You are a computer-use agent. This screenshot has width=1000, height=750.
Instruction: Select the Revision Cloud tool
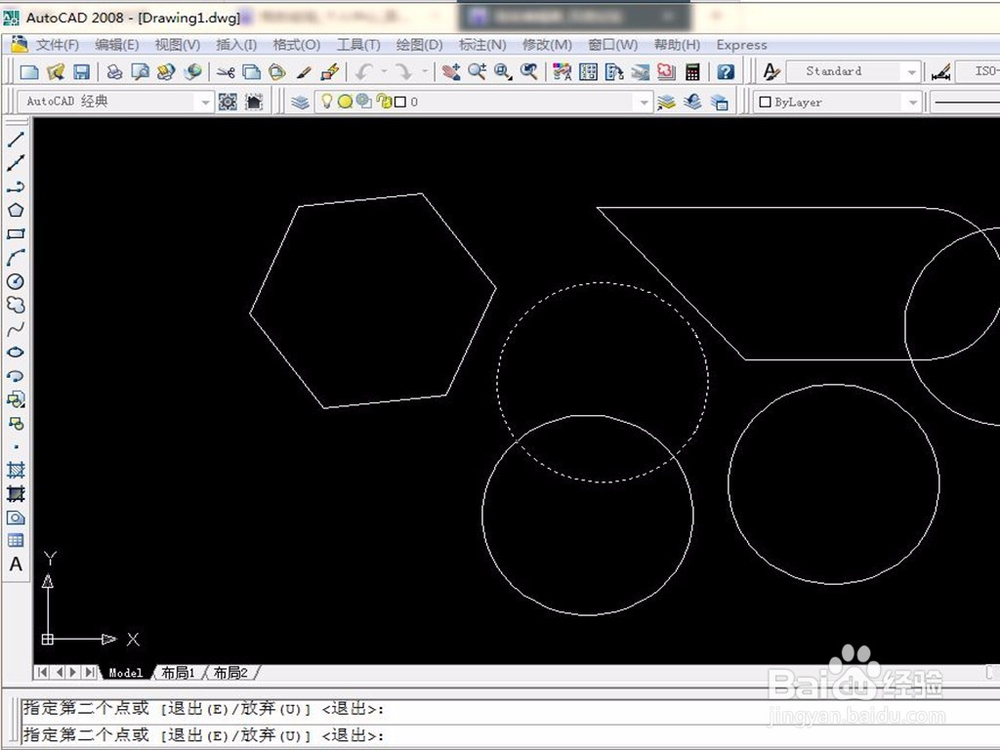(15, 305)
